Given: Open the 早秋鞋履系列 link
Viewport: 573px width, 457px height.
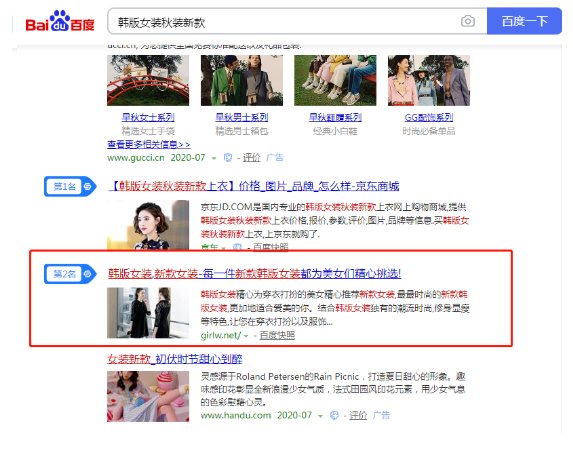Looking at the screenshot, I should click(335, 117).
